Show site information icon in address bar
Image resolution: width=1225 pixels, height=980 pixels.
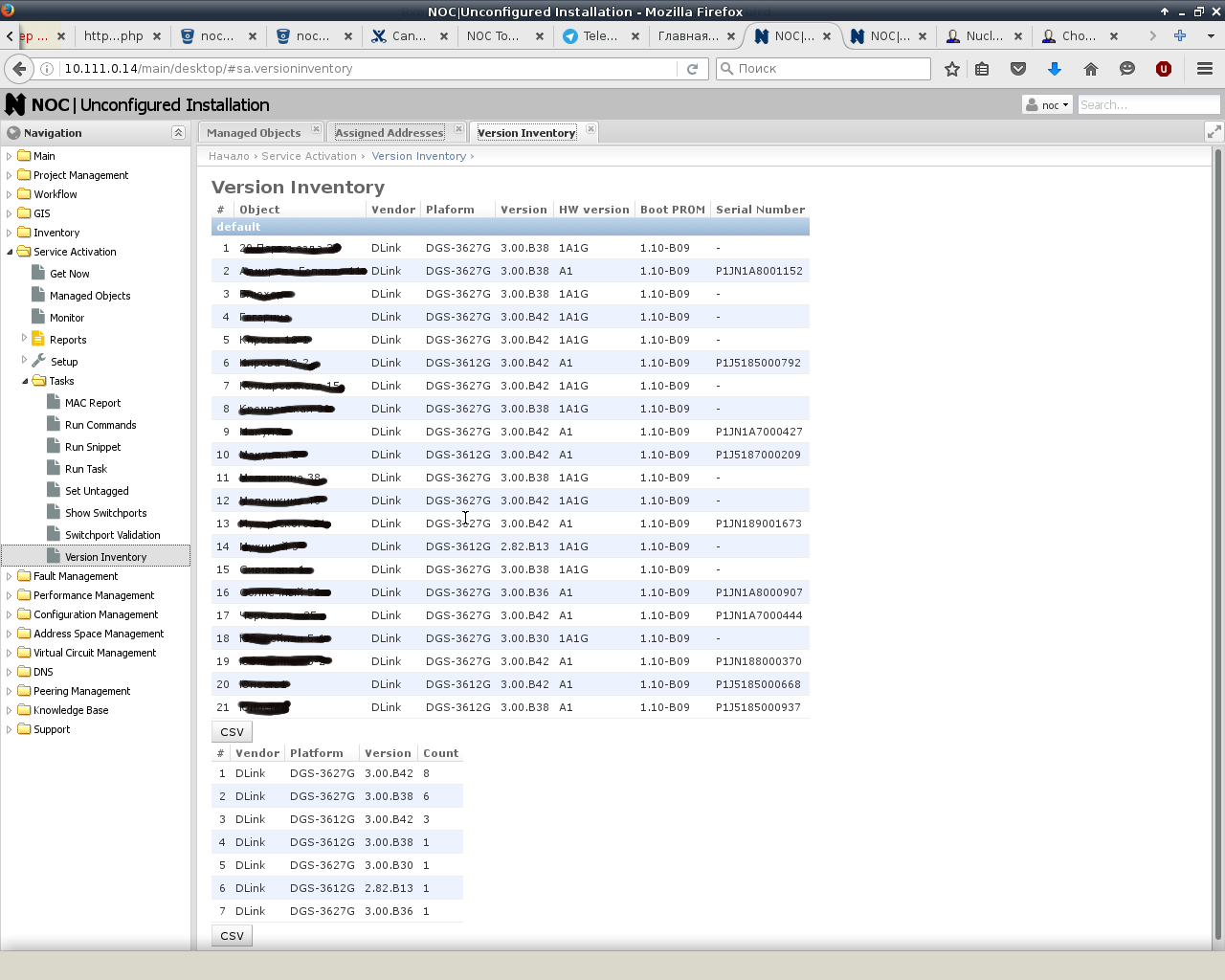click(x=46, y=69)
